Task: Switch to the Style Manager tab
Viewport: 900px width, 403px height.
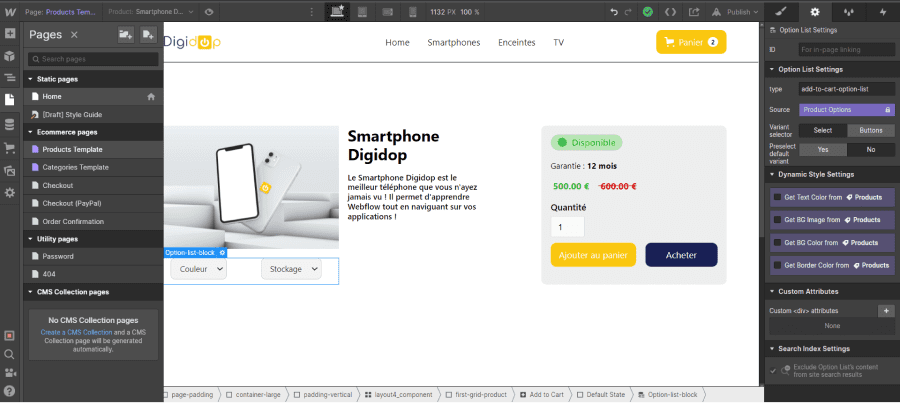Action: coord(848,11)
